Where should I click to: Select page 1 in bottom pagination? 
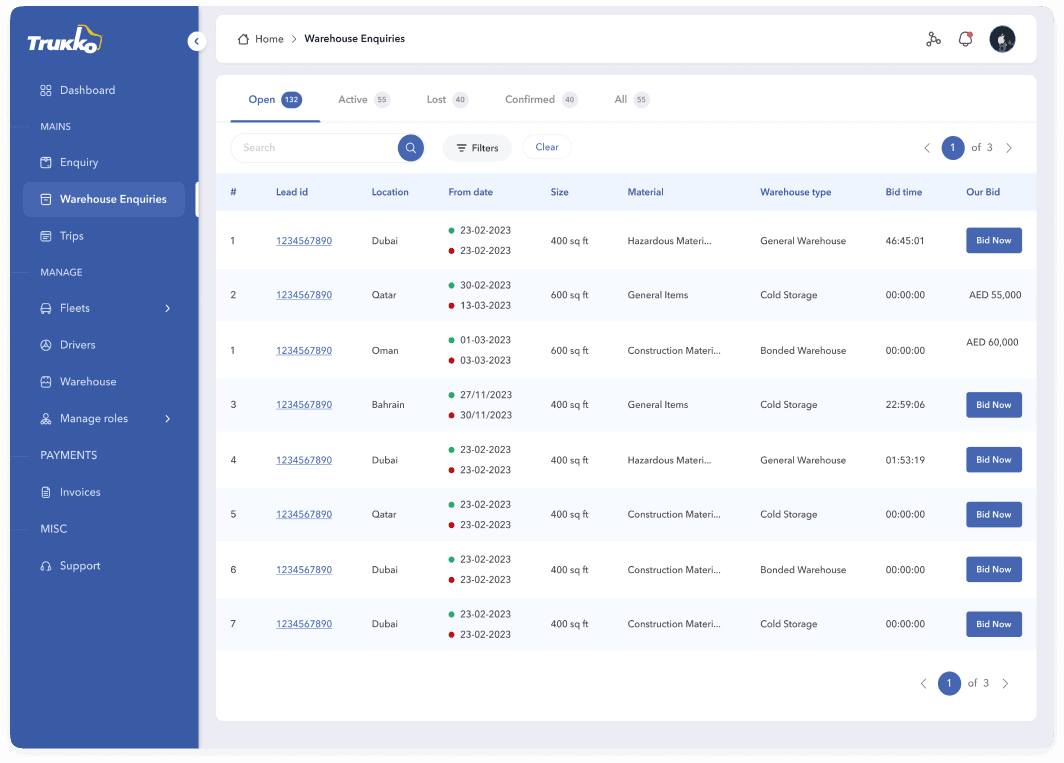tap(949, 684)
